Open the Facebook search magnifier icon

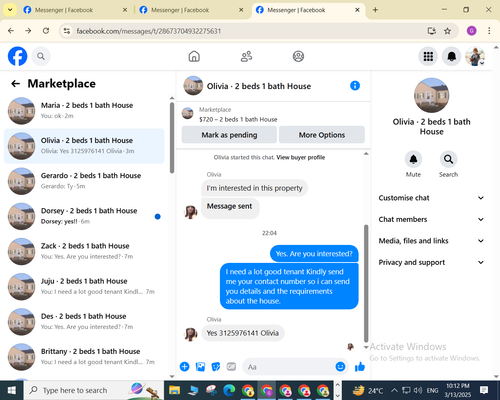coord(41,56)
